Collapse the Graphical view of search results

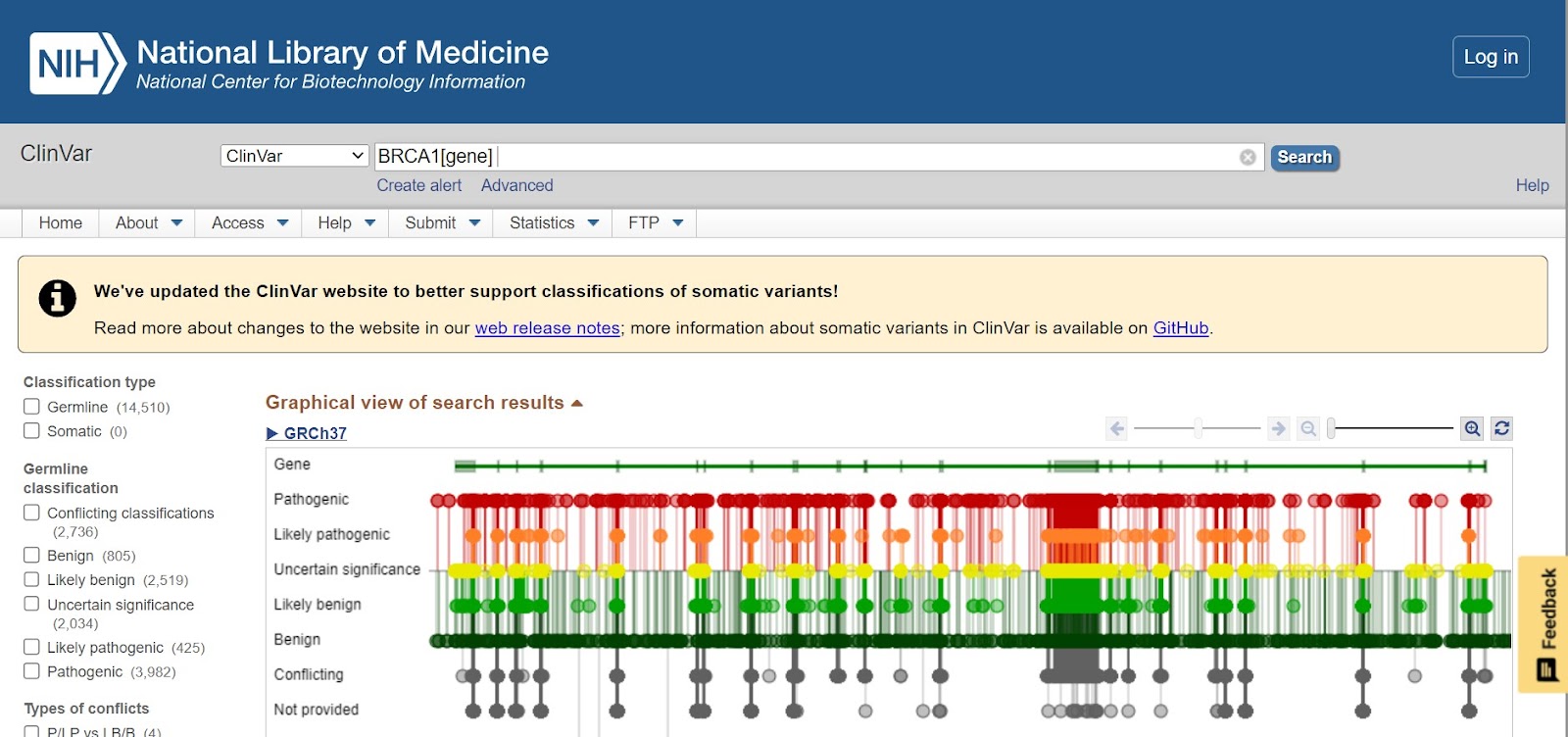tap(576, 403)
